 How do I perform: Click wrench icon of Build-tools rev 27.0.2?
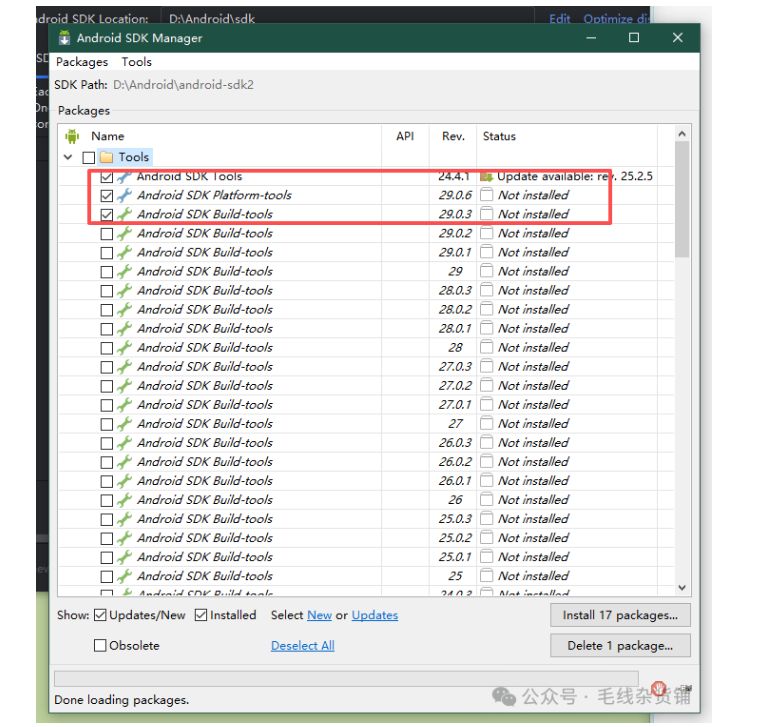(x=124, y=386)
